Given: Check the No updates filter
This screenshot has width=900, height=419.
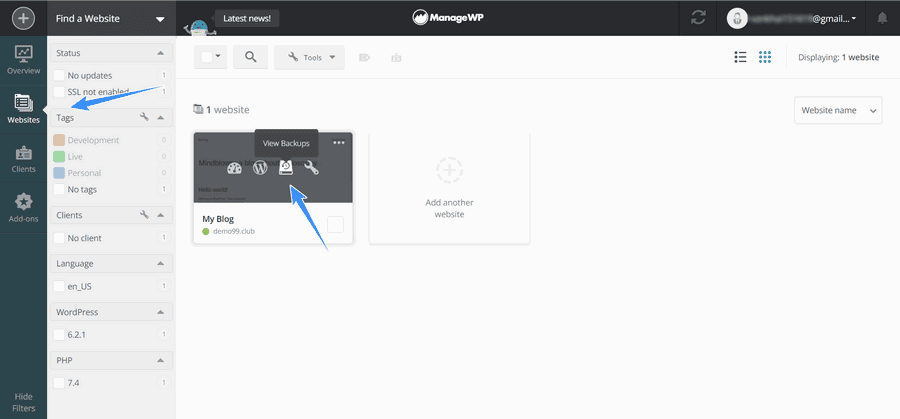Looking at the screenshot, I should click(x=59, y=75).
